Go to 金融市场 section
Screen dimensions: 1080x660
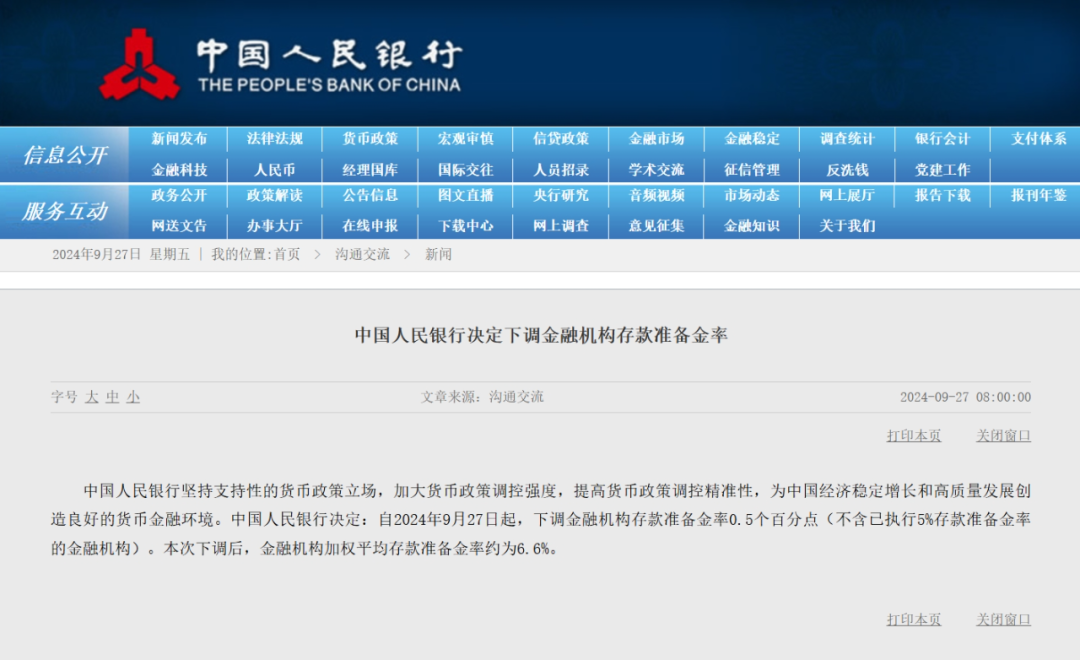pos(656,138)
